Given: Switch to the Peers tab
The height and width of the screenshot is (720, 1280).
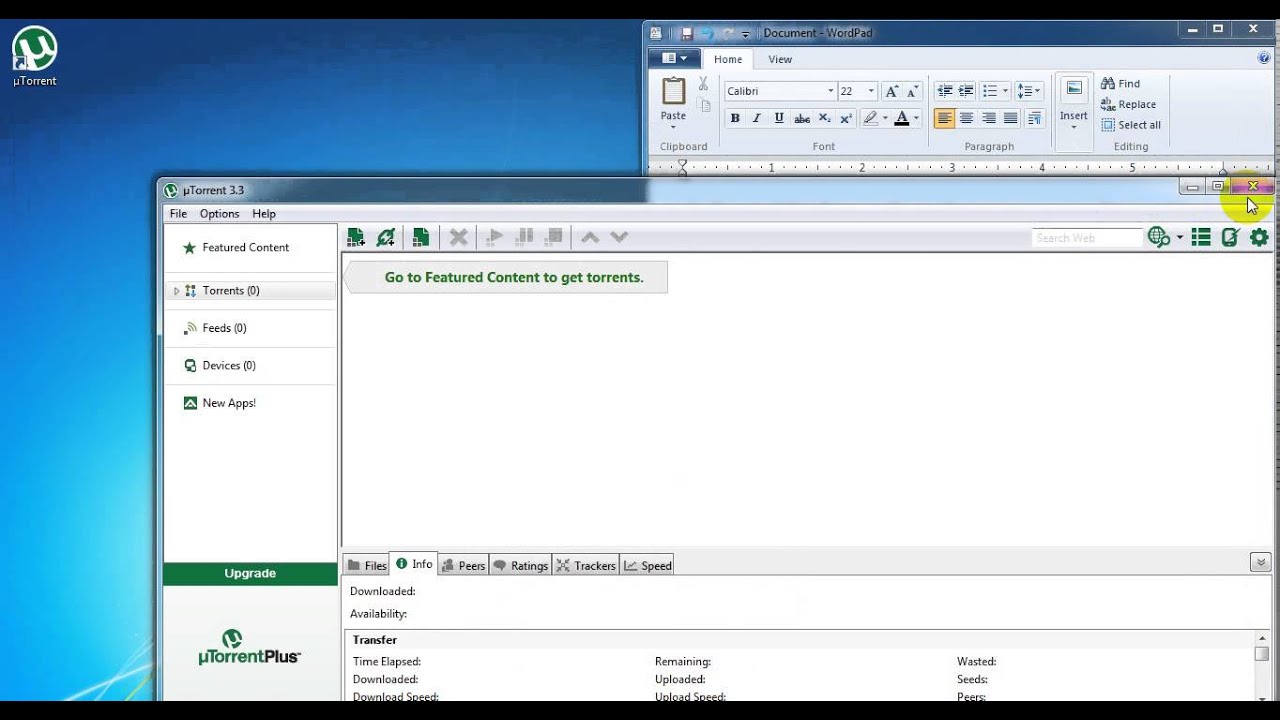Looking at the screenshot, I should point(463,566).
